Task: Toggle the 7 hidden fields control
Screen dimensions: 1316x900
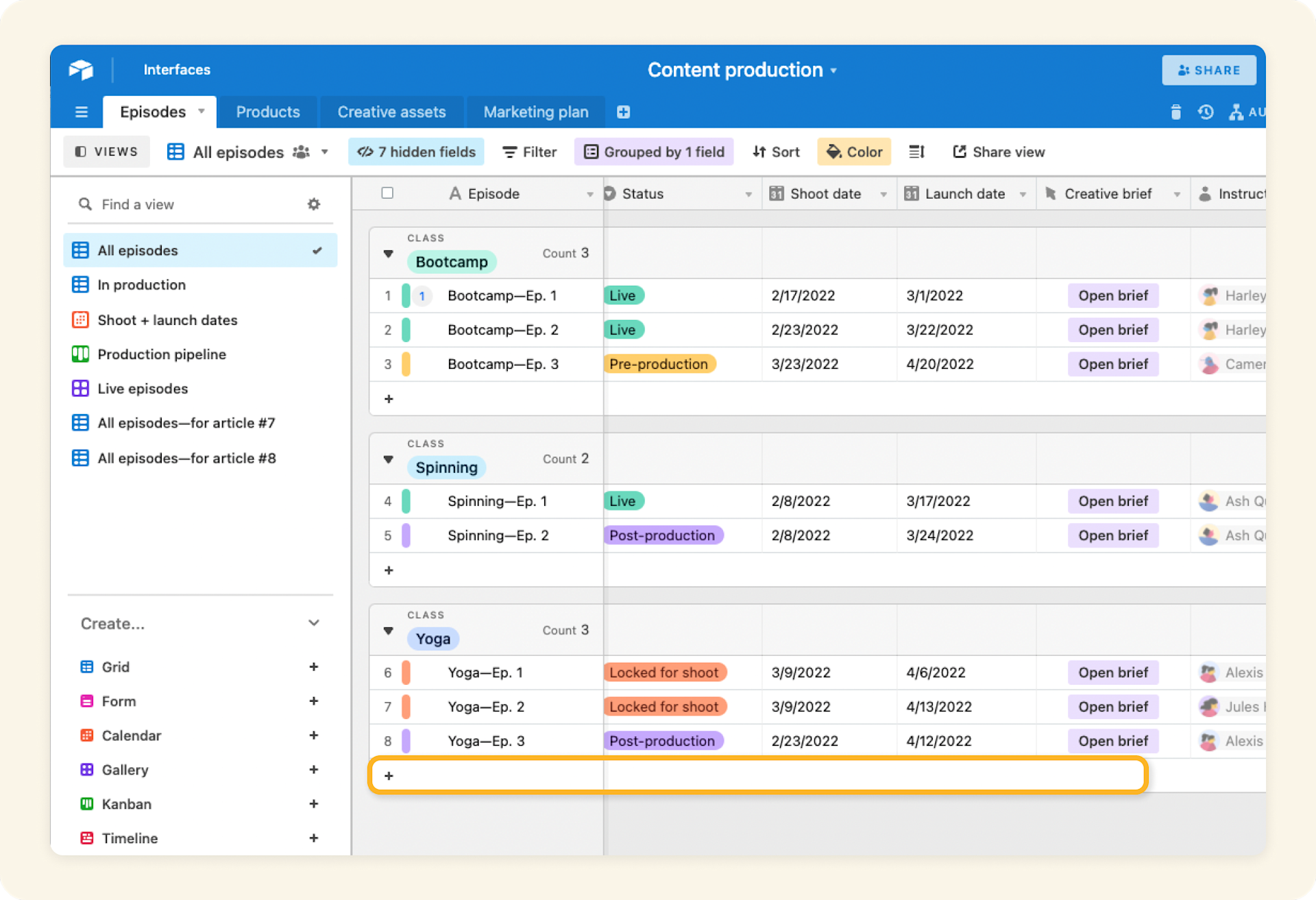Action: pos(415,151)
